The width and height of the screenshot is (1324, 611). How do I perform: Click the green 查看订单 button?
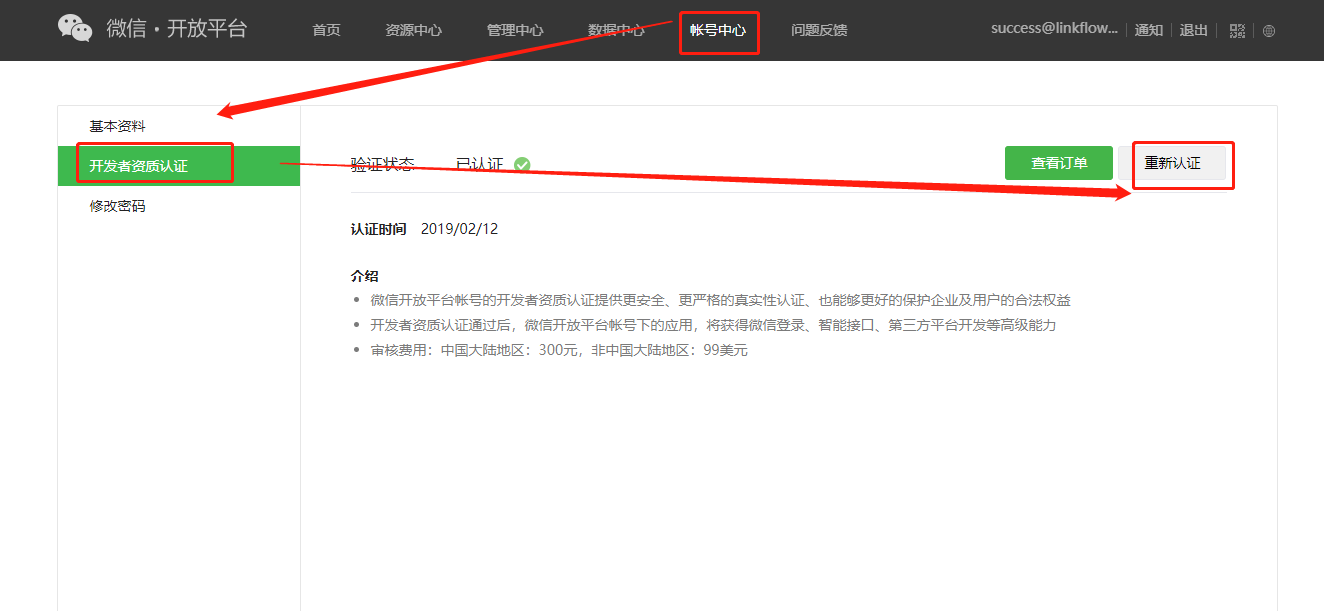1059,163
